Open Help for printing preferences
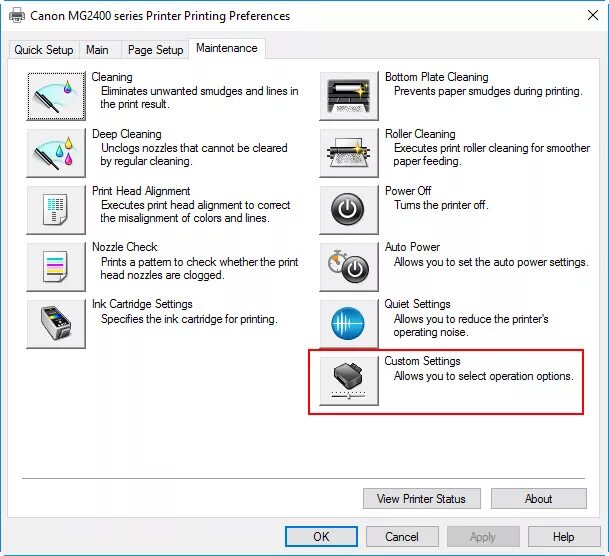 [x=564, y=537]
